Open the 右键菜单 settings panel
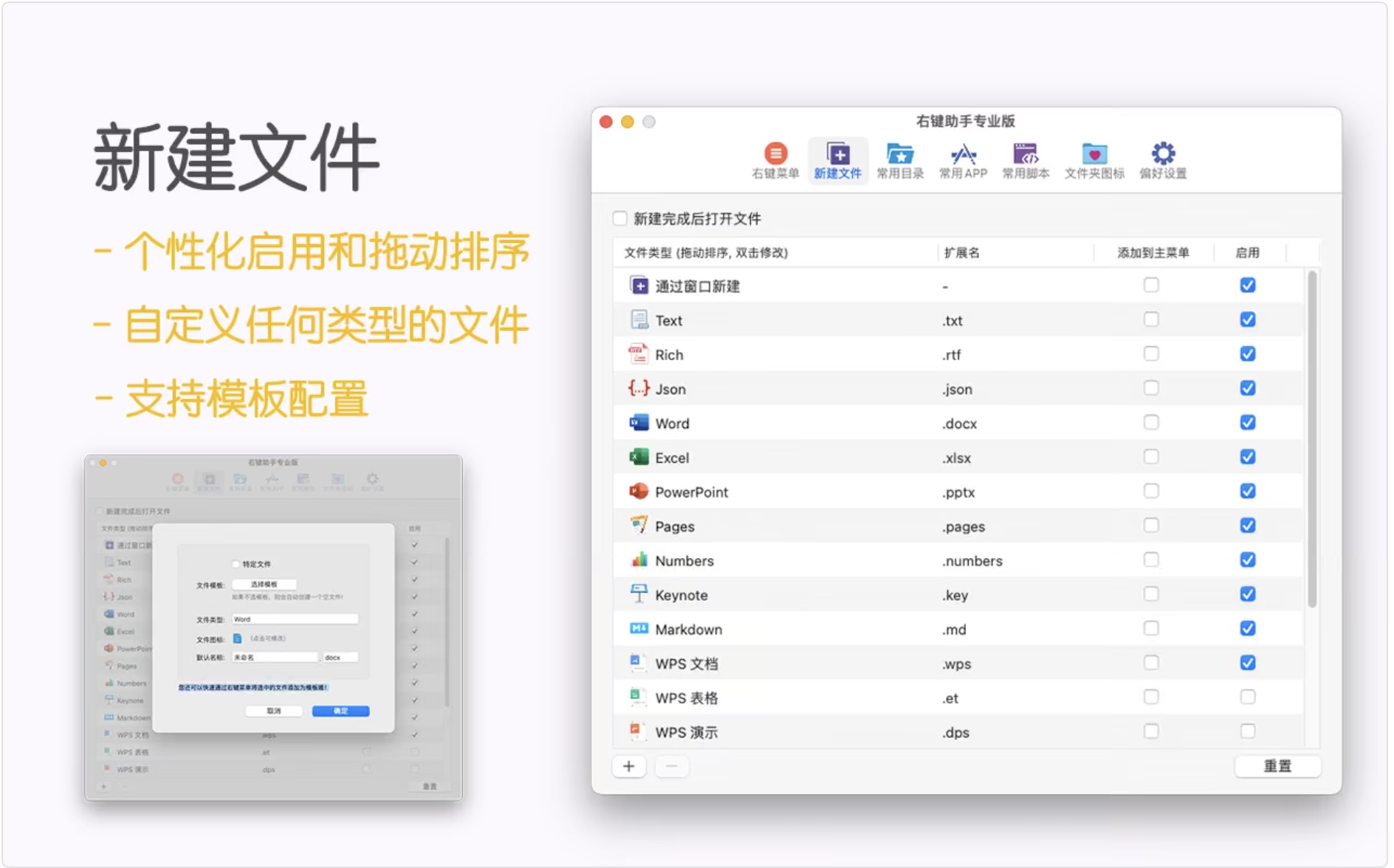The width and height of the screenshot is (1394, 868). (774, 159)
